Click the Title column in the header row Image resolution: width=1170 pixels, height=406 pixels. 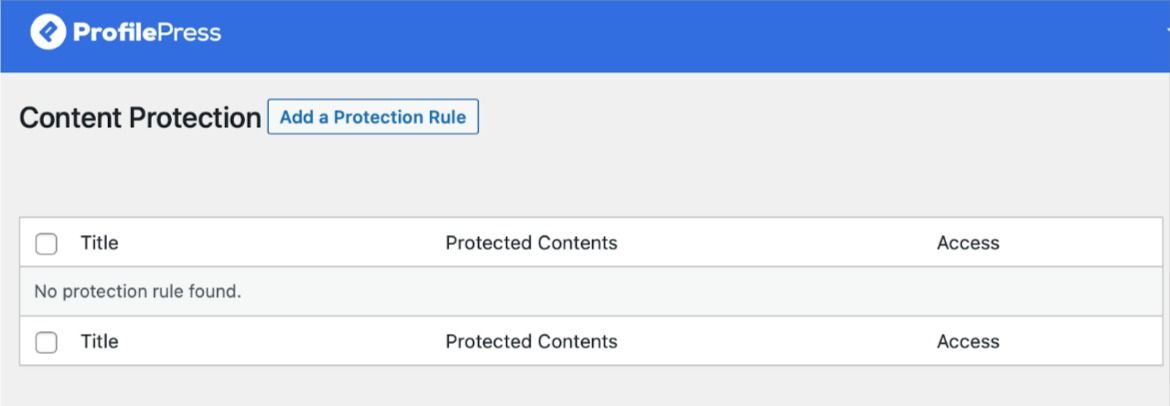click(x=99, y=242)
